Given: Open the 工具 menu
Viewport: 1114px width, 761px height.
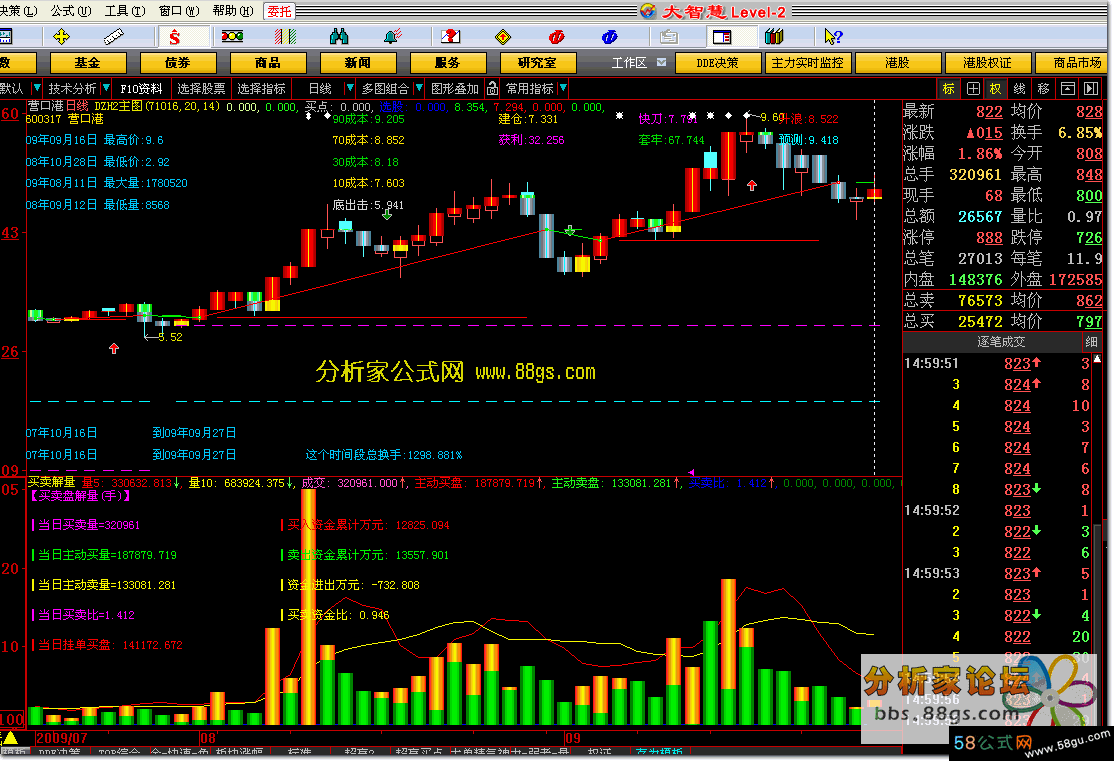Looking at the screenshot, I should tap(125, 11).
